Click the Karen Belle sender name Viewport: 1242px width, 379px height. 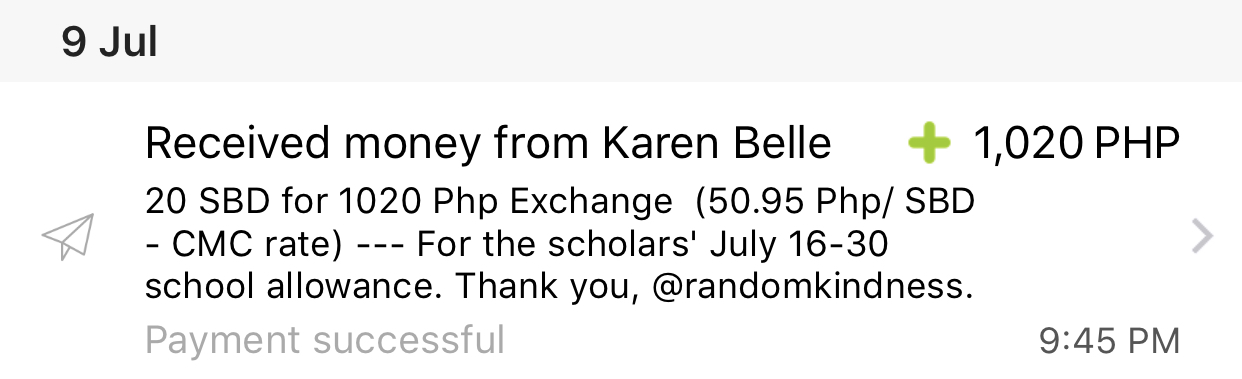[716, 146]
